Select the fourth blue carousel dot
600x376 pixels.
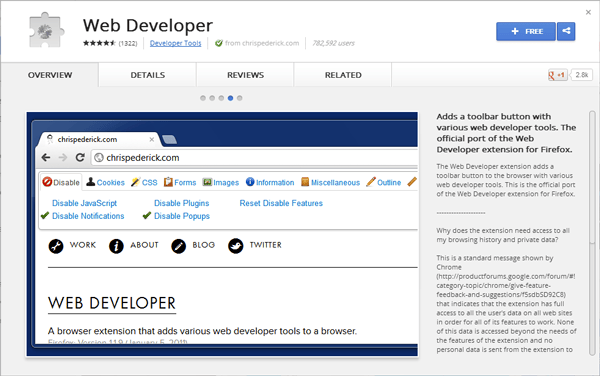230,98
